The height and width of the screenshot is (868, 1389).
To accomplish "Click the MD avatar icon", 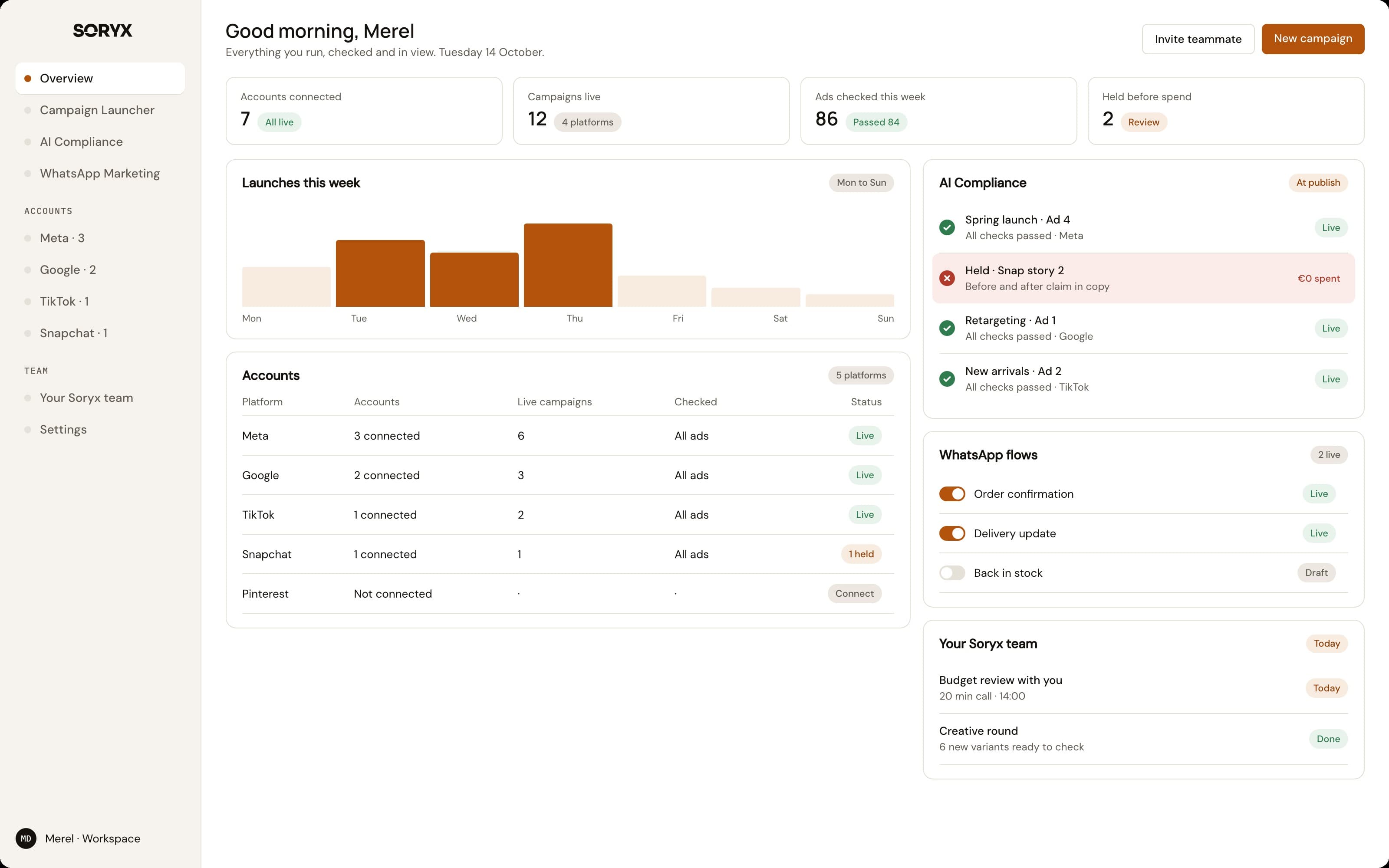I will (x=26, y=838).
